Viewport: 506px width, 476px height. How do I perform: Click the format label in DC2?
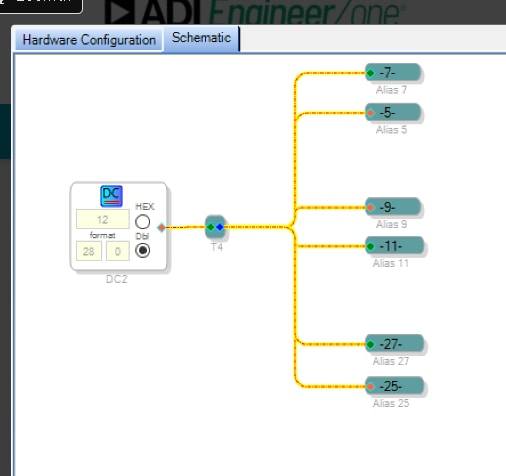point(102,235)
